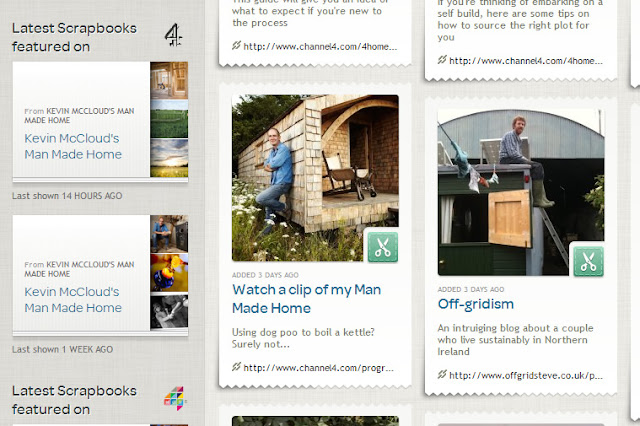Click the scissors clip icon on Off-gridism photo
Screen dimensions: 640x426
588,261
